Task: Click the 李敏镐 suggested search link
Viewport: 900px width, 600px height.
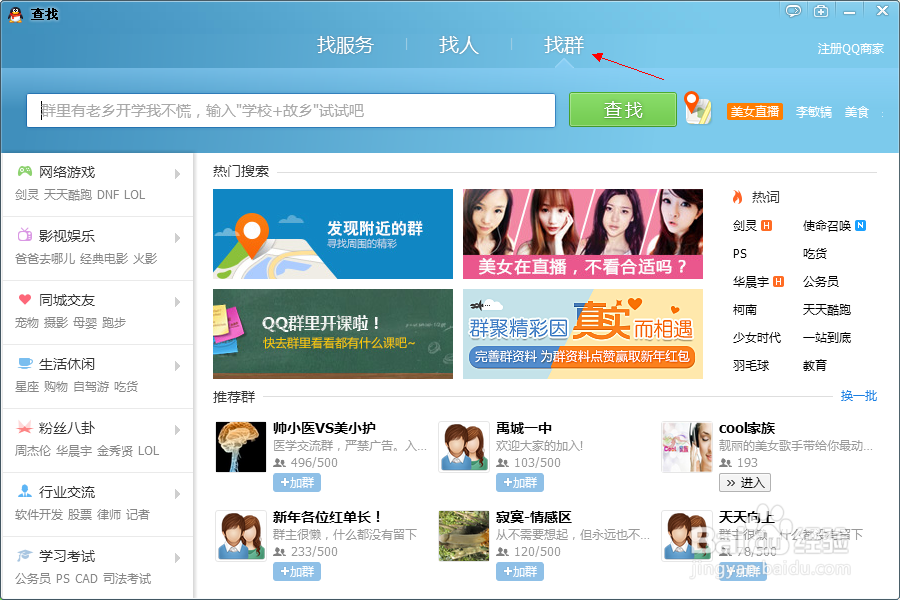Action: coord(813,112)
